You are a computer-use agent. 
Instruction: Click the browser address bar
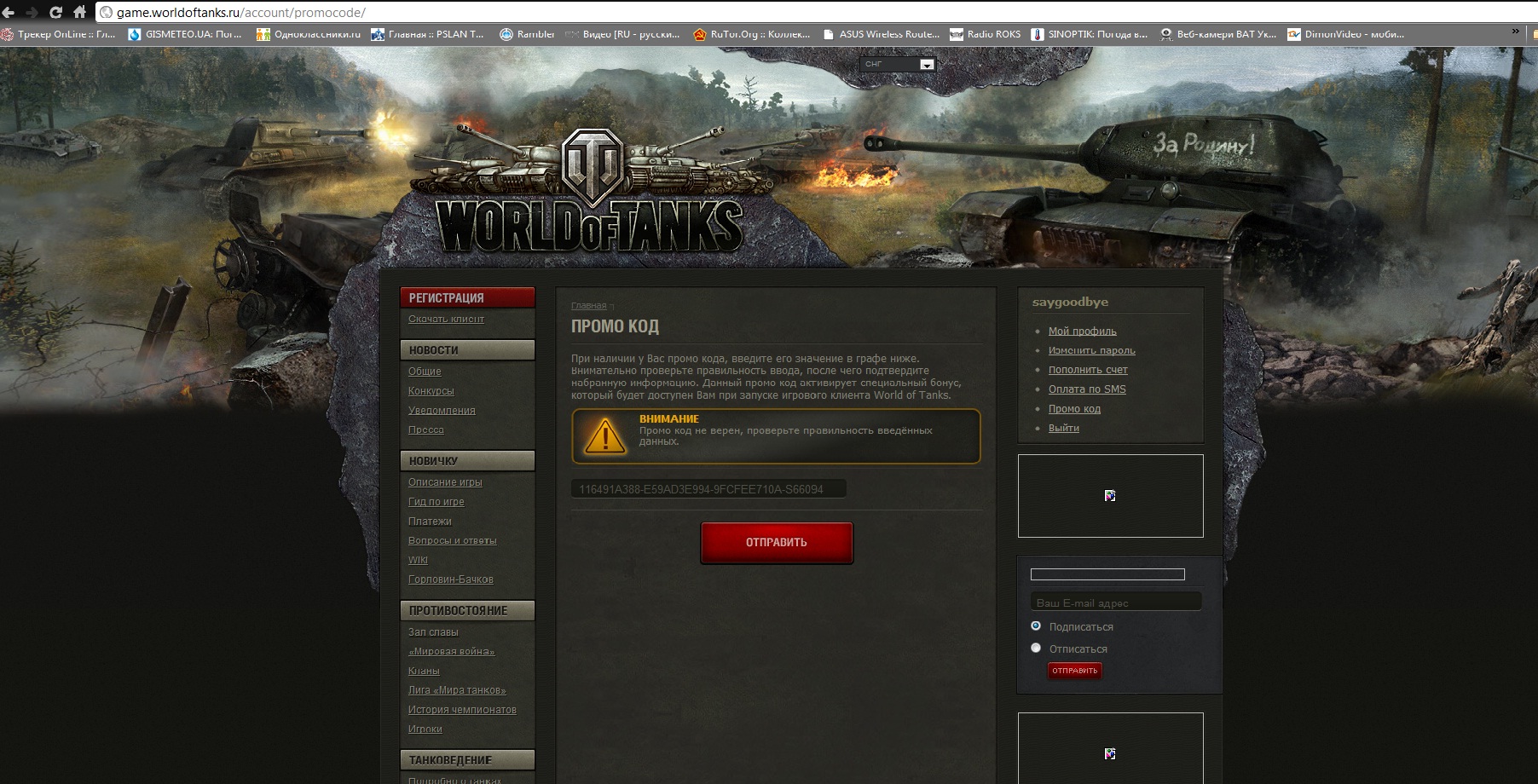817,13
